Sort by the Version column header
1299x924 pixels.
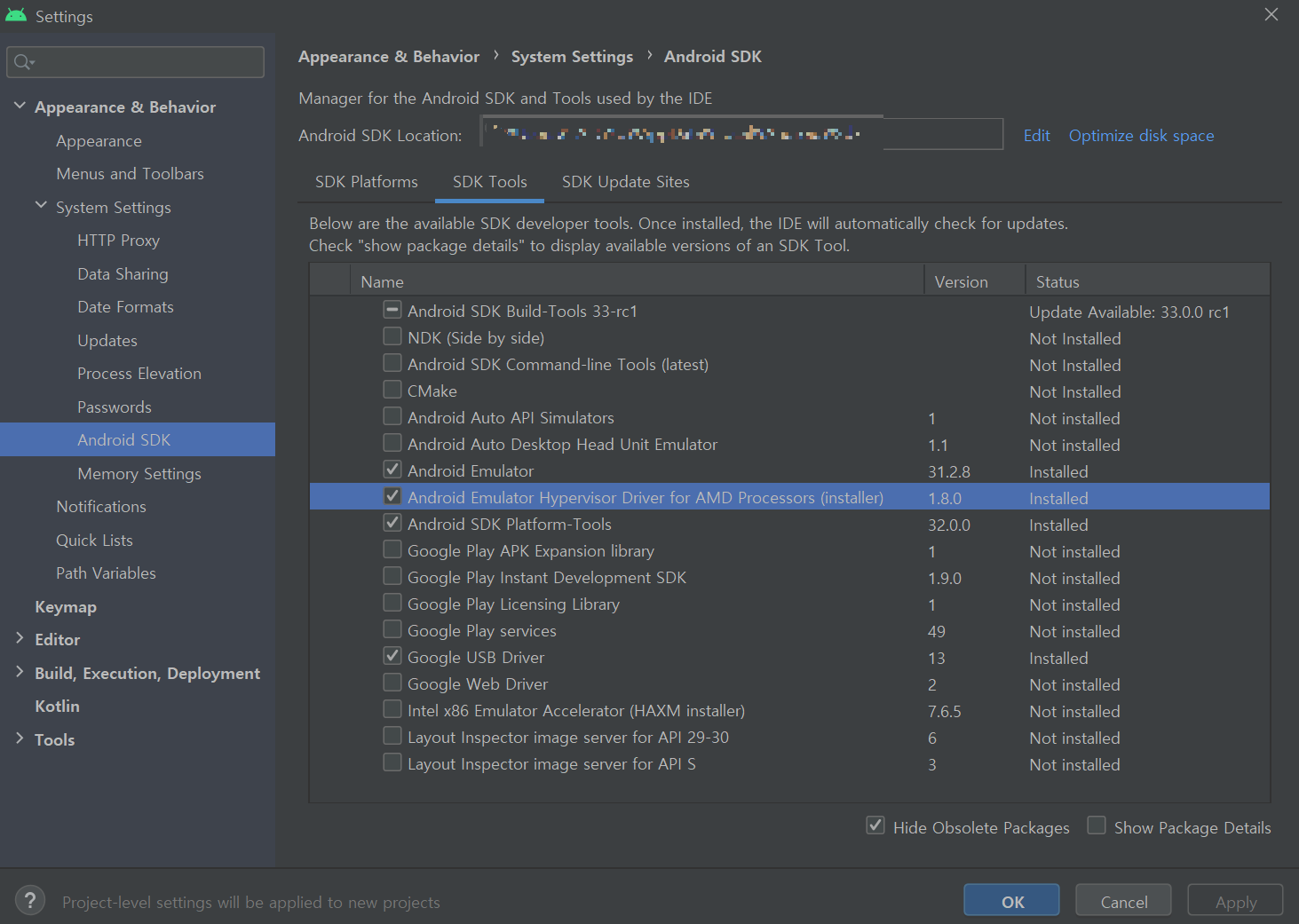(x=974, y=281)
